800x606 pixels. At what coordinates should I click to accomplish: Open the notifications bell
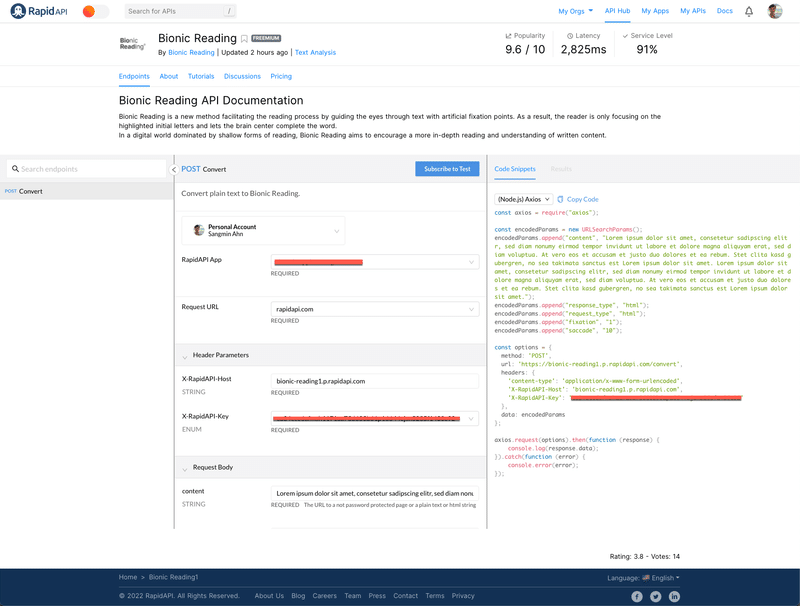point(749,11)
